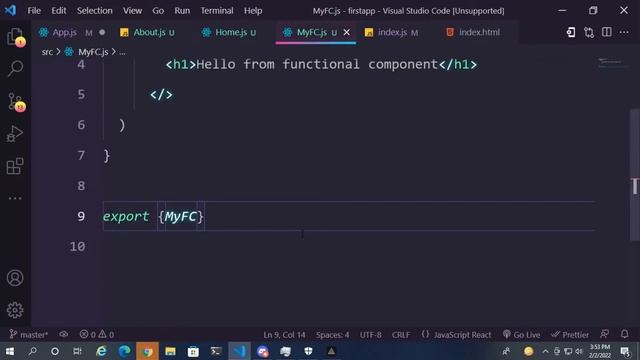Screen dimensions: 640x360
Task: Click the MyFC identifier on line 9
Action: (180, 216)
